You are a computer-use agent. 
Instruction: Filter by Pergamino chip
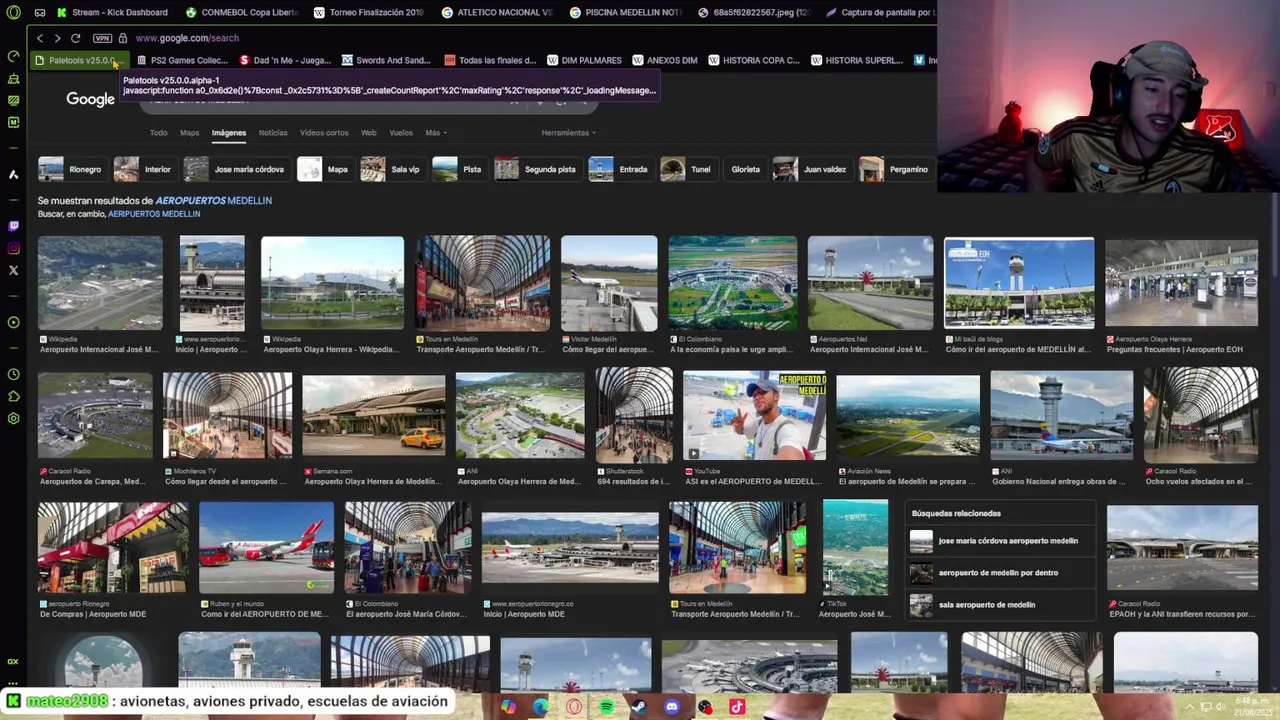pos(895,169)
